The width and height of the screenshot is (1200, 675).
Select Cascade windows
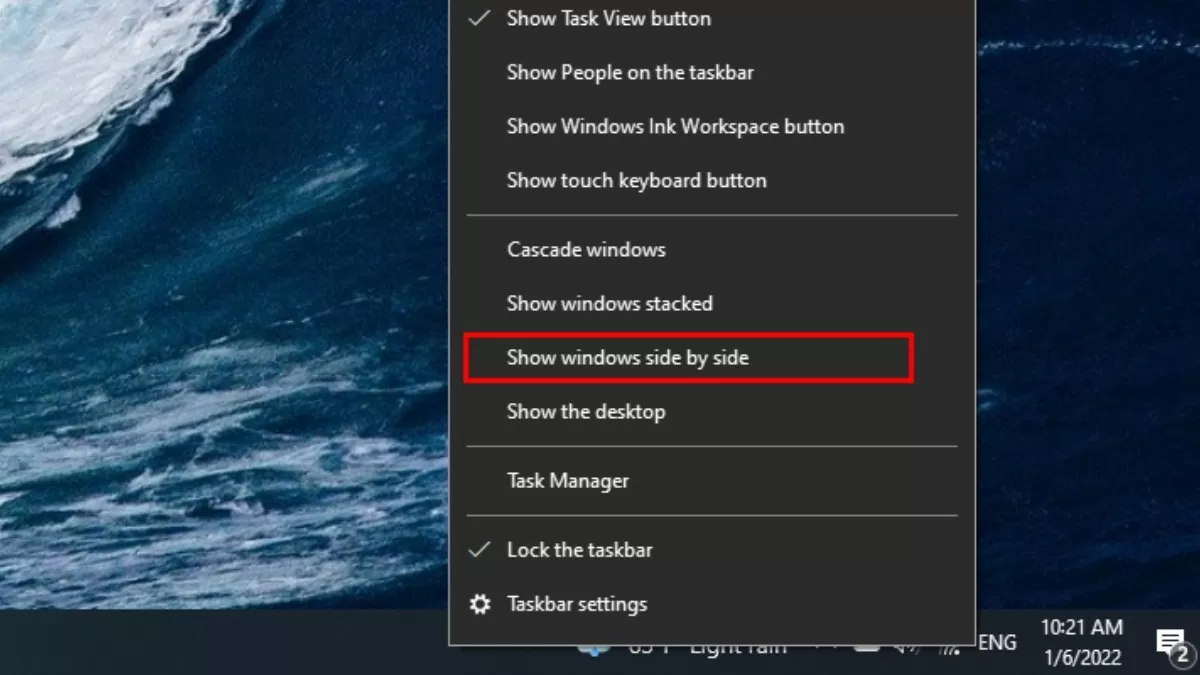[x=586, y=249]
